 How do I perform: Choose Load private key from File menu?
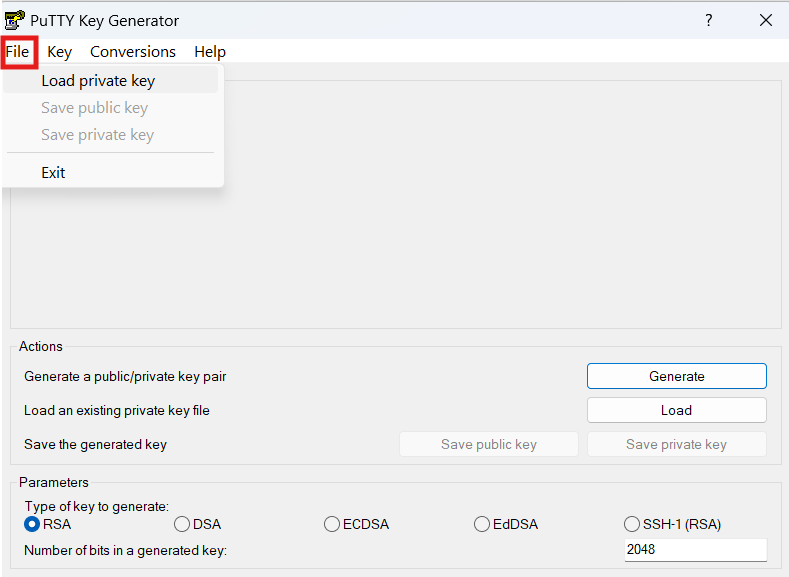[x=111, y=80]
